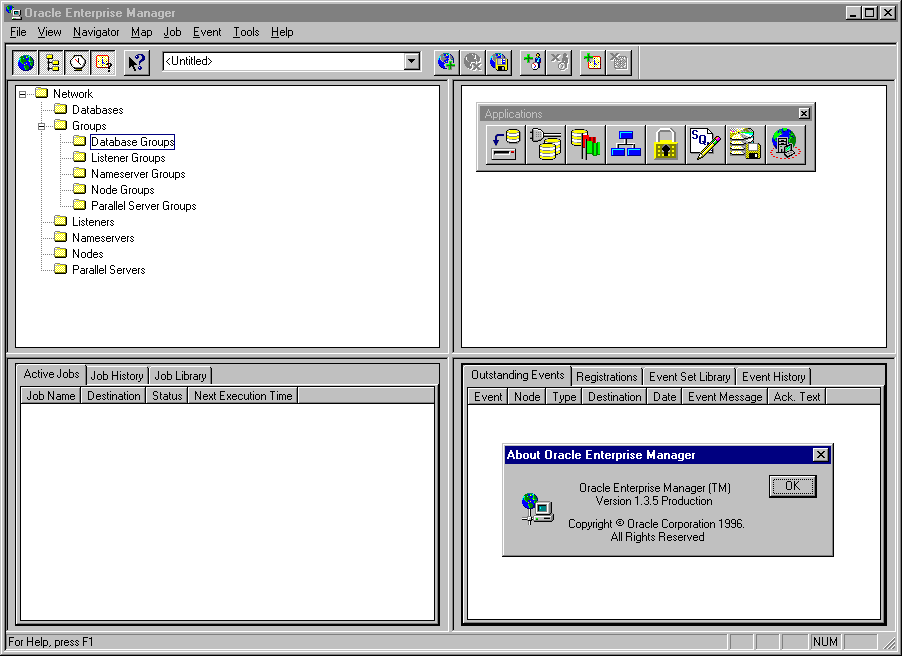Close the Applications palette
Image resolution: width=902 pixels, height=656 pixels.
click(804, 113)
